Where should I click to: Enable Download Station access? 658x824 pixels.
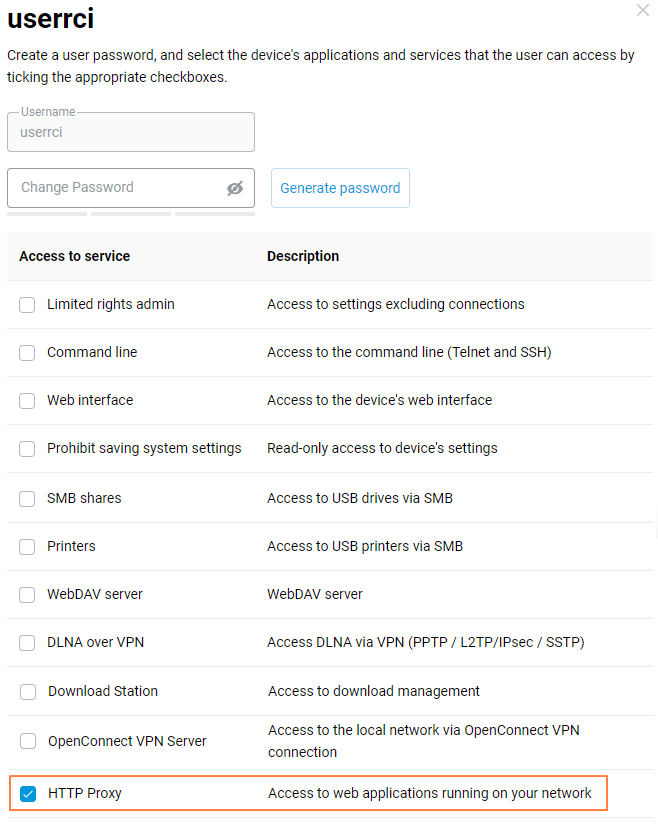28,692
